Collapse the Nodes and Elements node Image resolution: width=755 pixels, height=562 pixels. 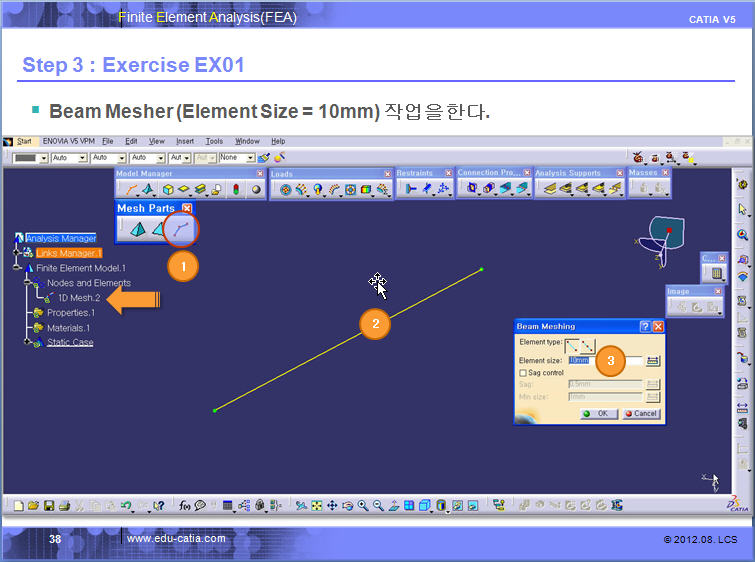click(28, 283)
